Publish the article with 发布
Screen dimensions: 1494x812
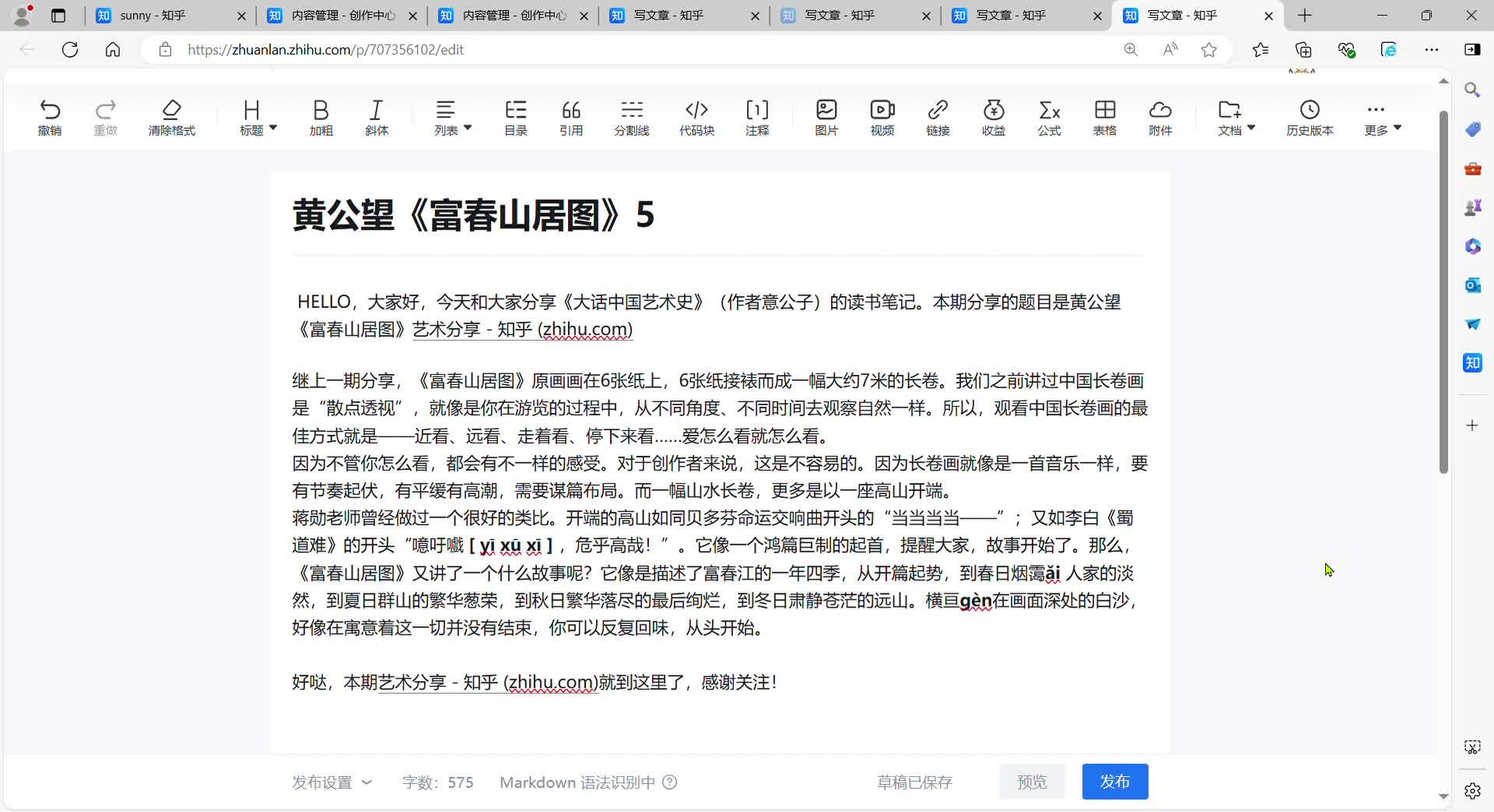tap(1115, 782)
